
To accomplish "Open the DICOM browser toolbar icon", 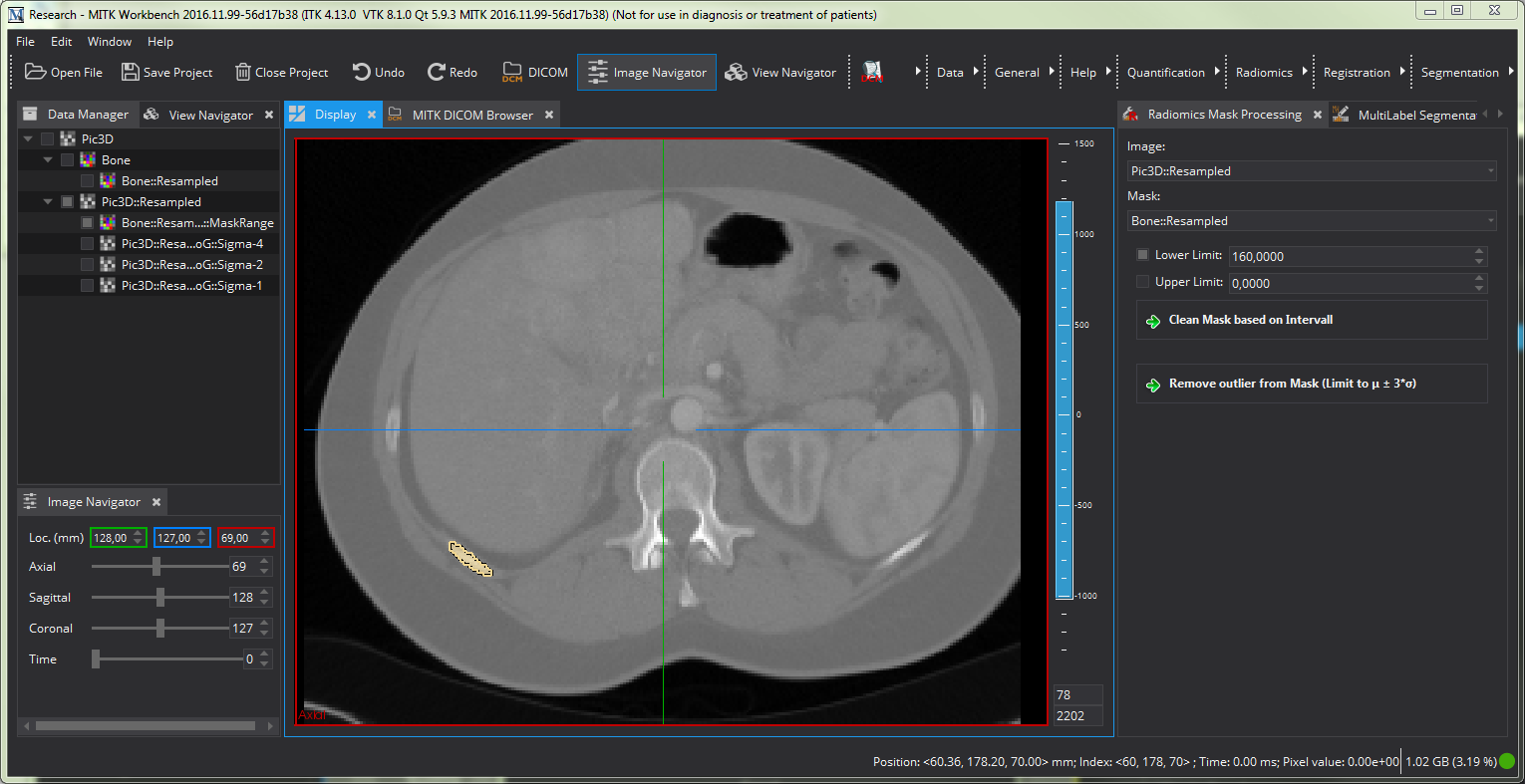I will [512, 72].
